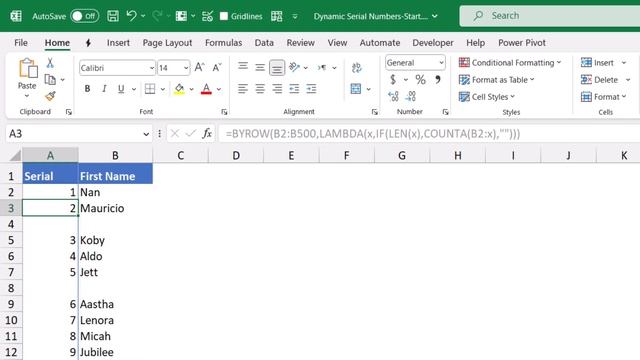Open the Undo history dropdown
The width and height of the screenshot is (640, 360).
coord(143,16)
